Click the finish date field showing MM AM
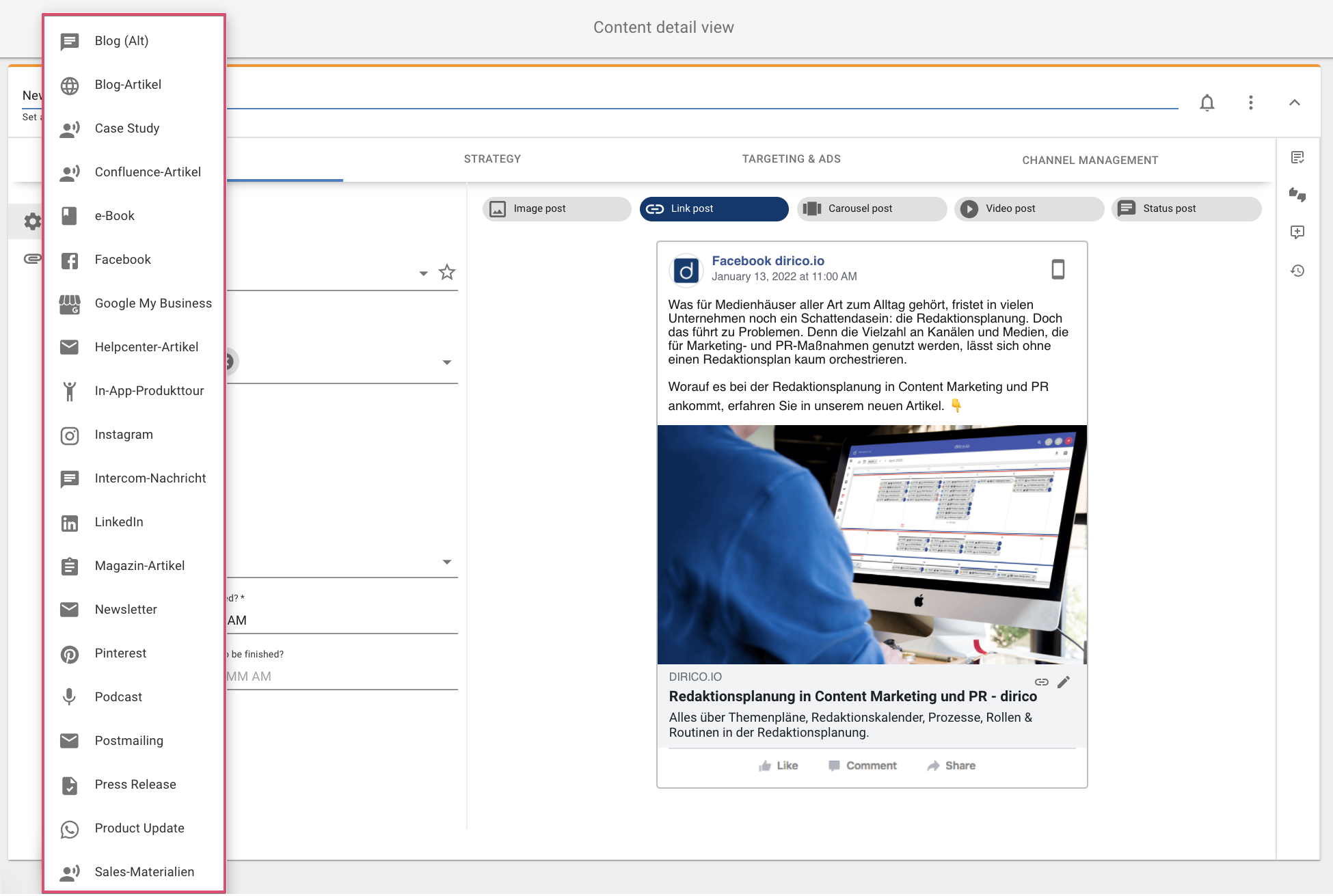This screenshot has height=896, width=1333. click(x=342, y=677)
